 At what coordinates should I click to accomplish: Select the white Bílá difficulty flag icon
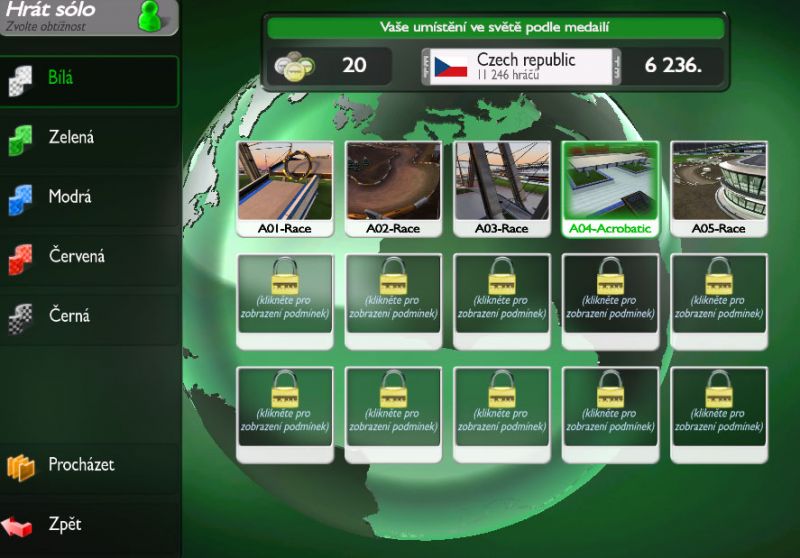click(x=20, y=81)
